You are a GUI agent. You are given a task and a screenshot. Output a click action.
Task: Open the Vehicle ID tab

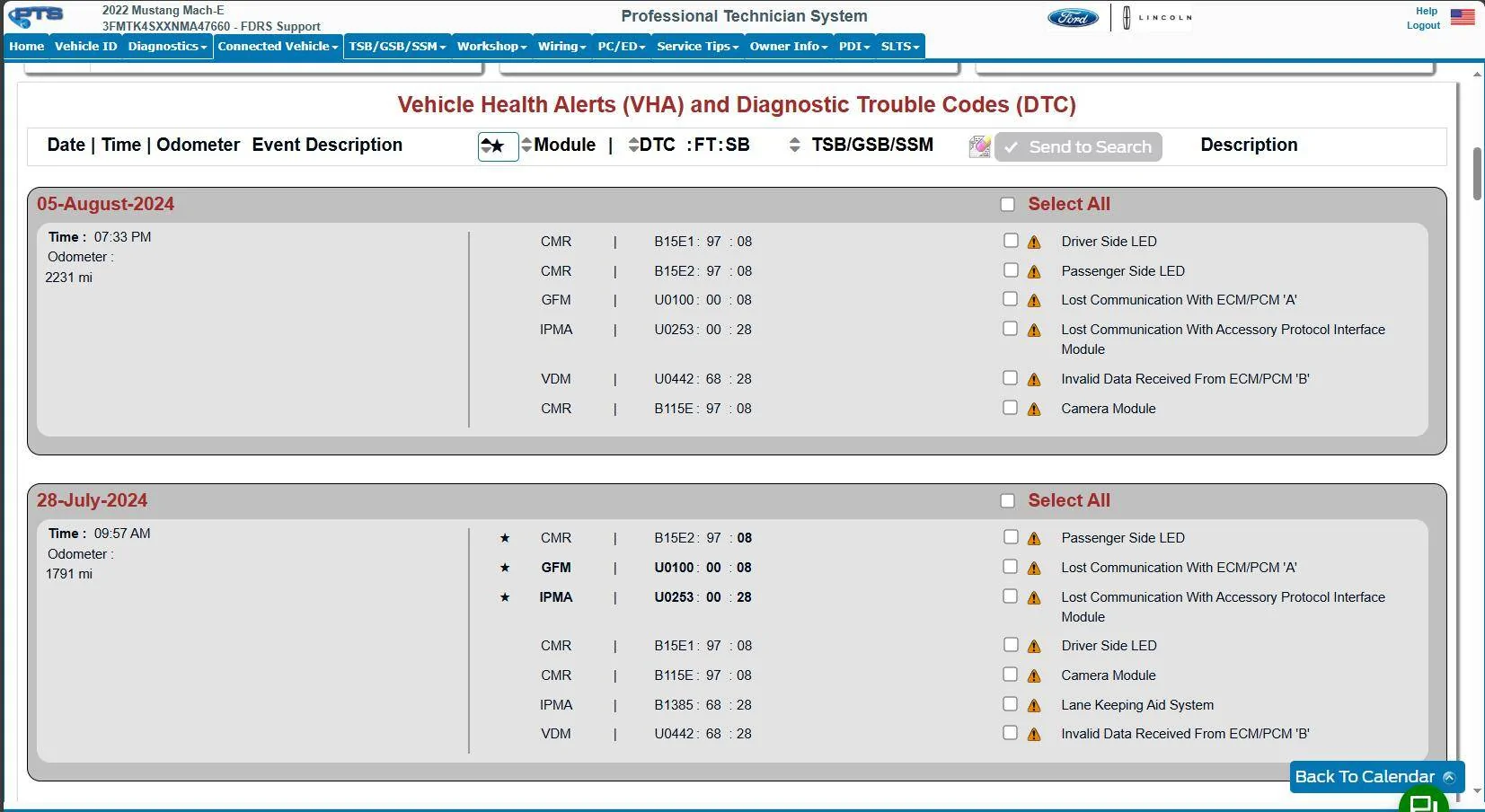tap(85, 47)
